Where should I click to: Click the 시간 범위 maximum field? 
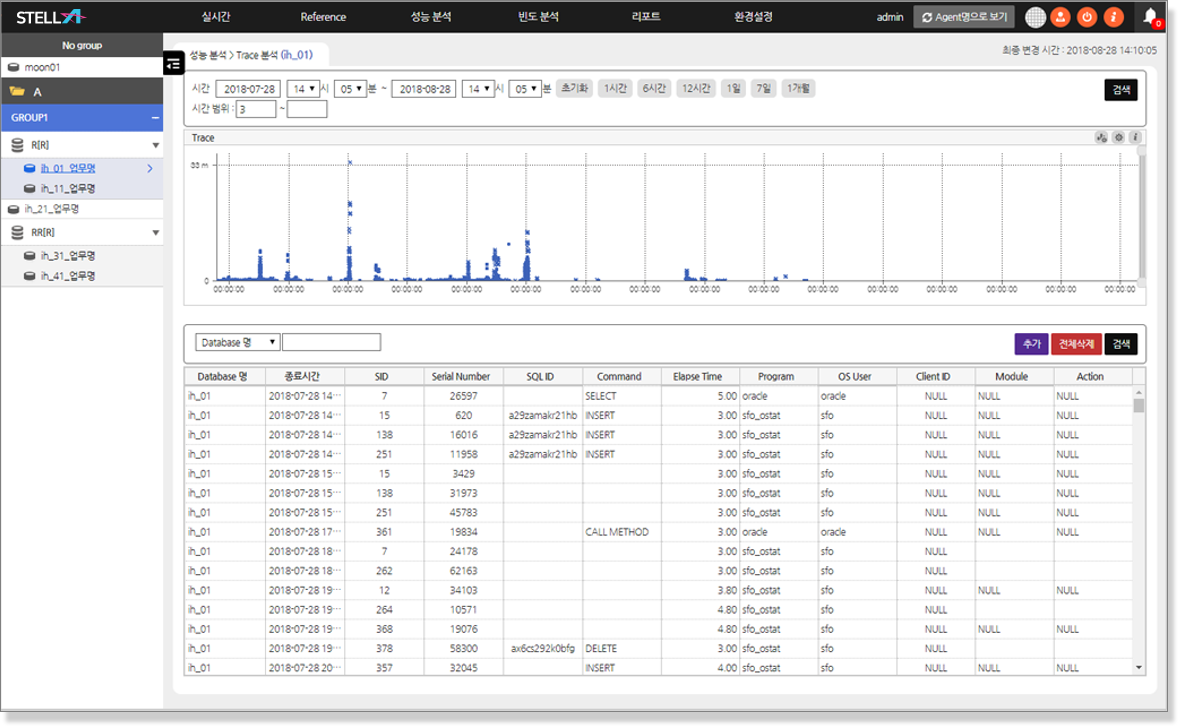click(x=307, y=109)
